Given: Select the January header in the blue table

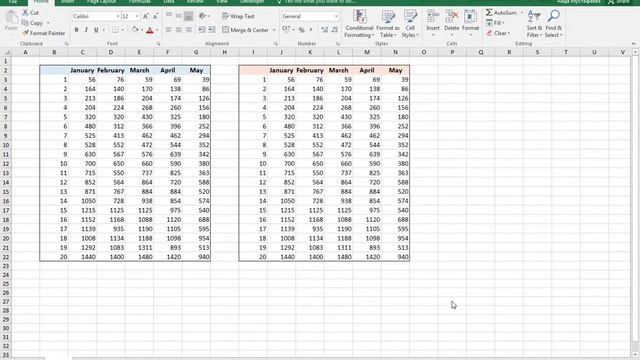Looking at the screenshot, I should coord(82,70).
